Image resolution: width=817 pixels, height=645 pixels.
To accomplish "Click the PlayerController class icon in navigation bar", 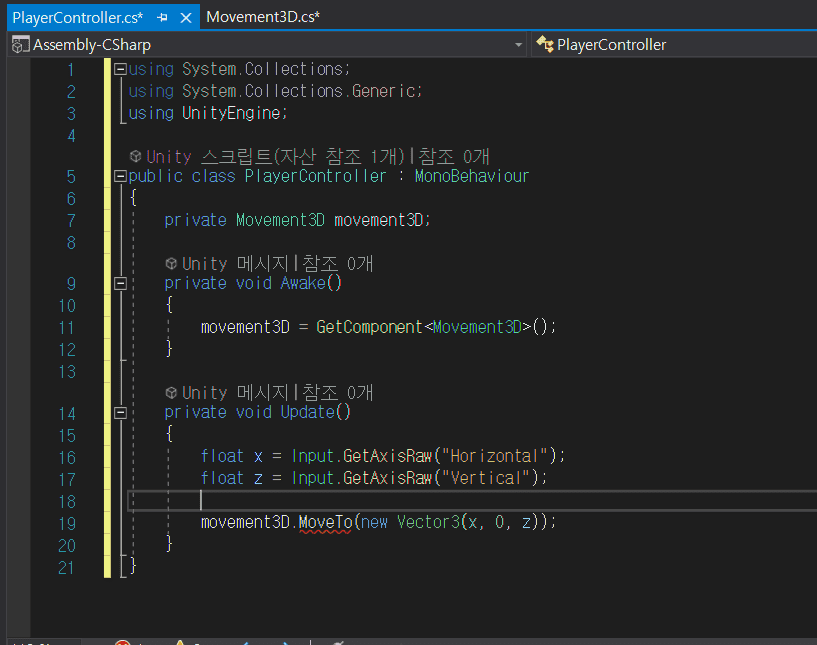I will tap(545, 45).
